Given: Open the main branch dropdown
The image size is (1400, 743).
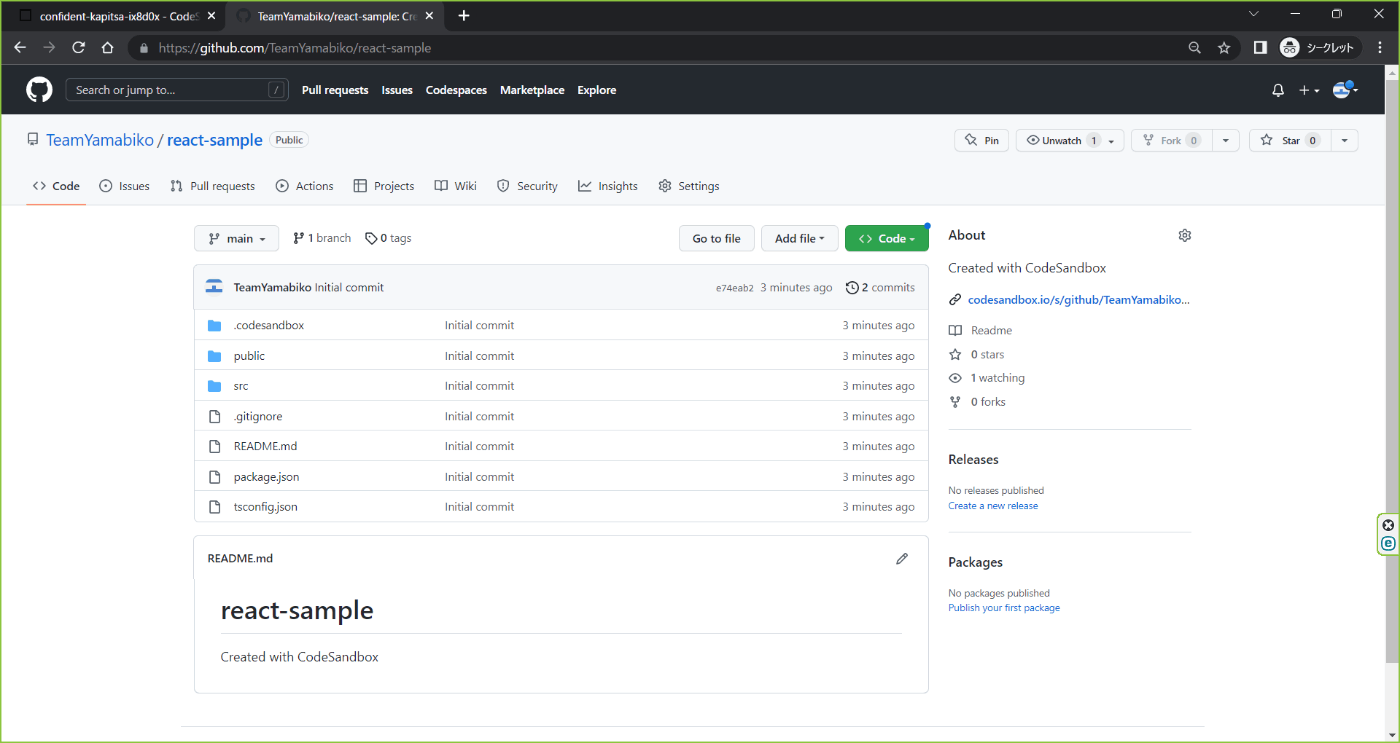Looking at the screenshot, I should tap(236, 238).
